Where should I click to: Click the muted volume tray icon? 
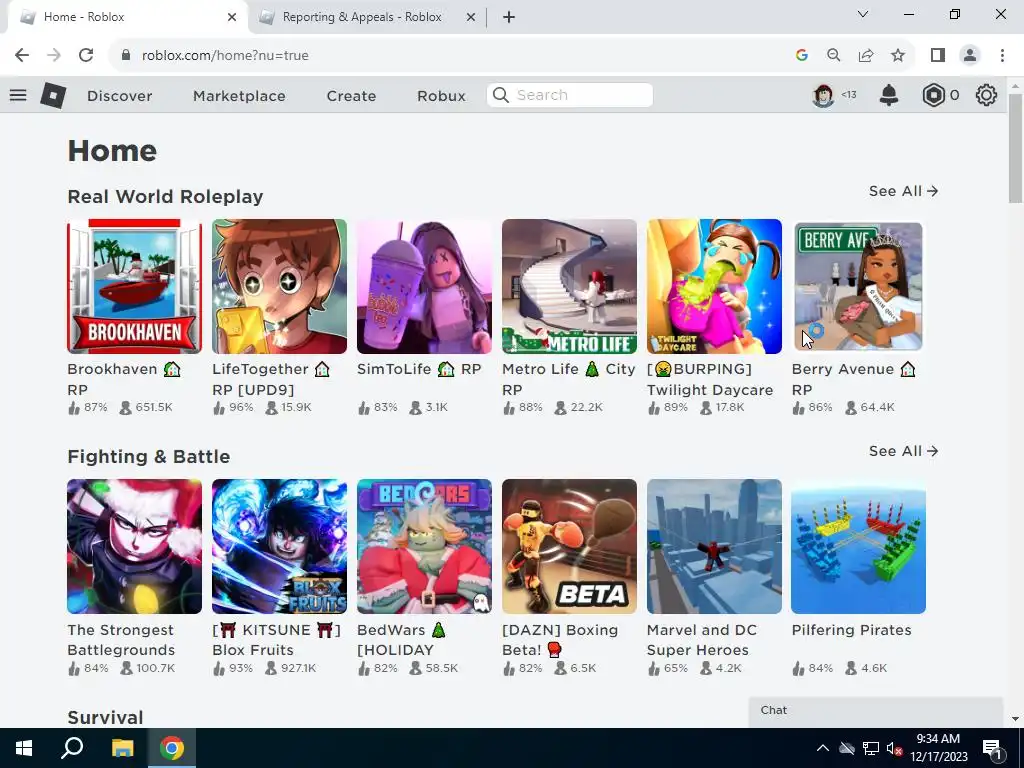click(894, 748)
